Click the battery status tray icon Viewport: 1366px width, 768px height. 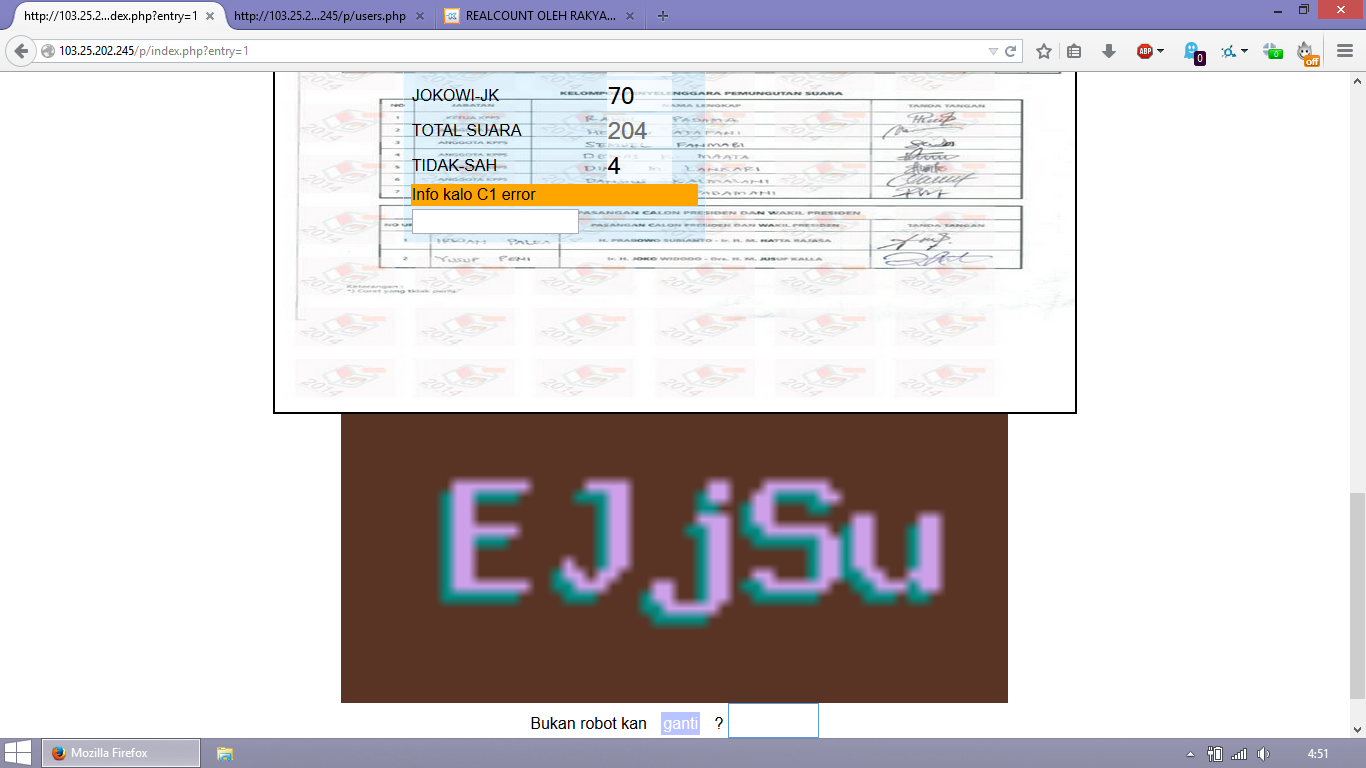(1216, 753)
